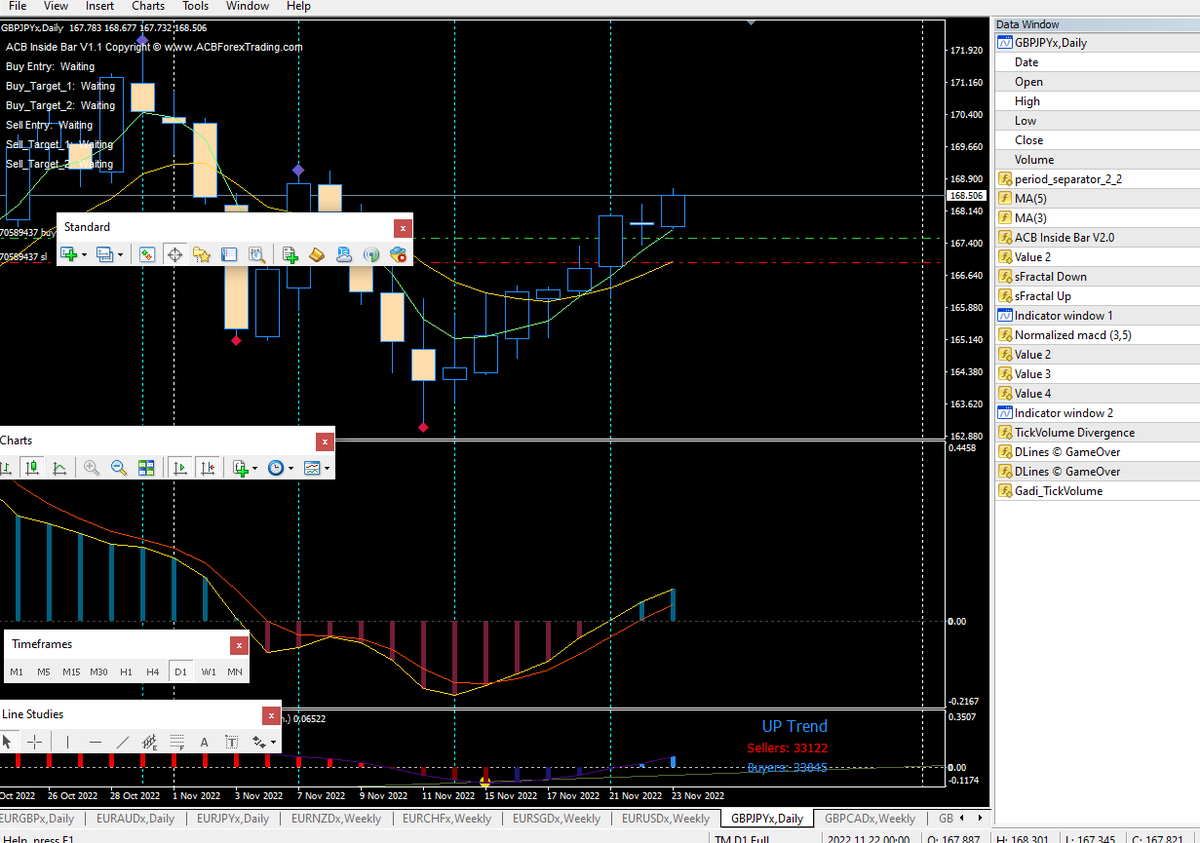The width and height of the screenshot is (1200, 843).
Task: Open the Tools menu
Action: pyautogui.click(x=195, y=6)
